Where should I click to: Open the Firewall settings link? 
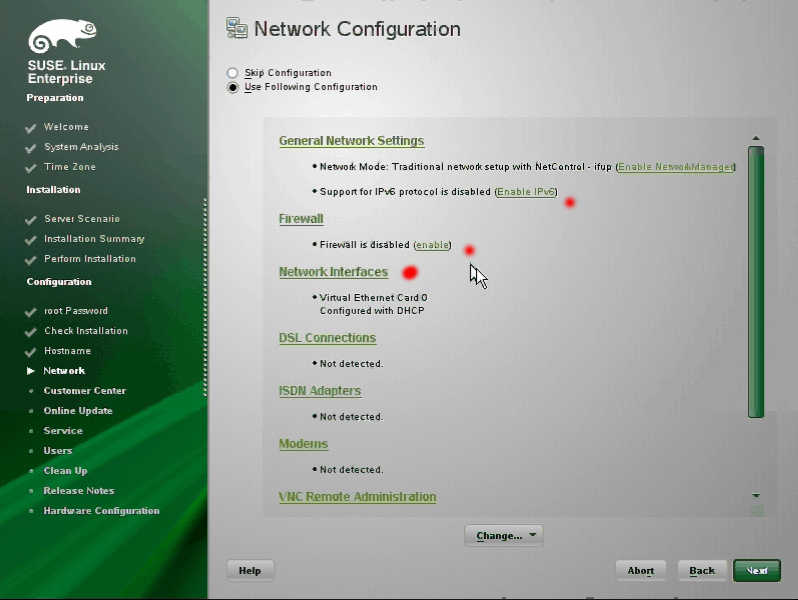[x=301, y=219]
